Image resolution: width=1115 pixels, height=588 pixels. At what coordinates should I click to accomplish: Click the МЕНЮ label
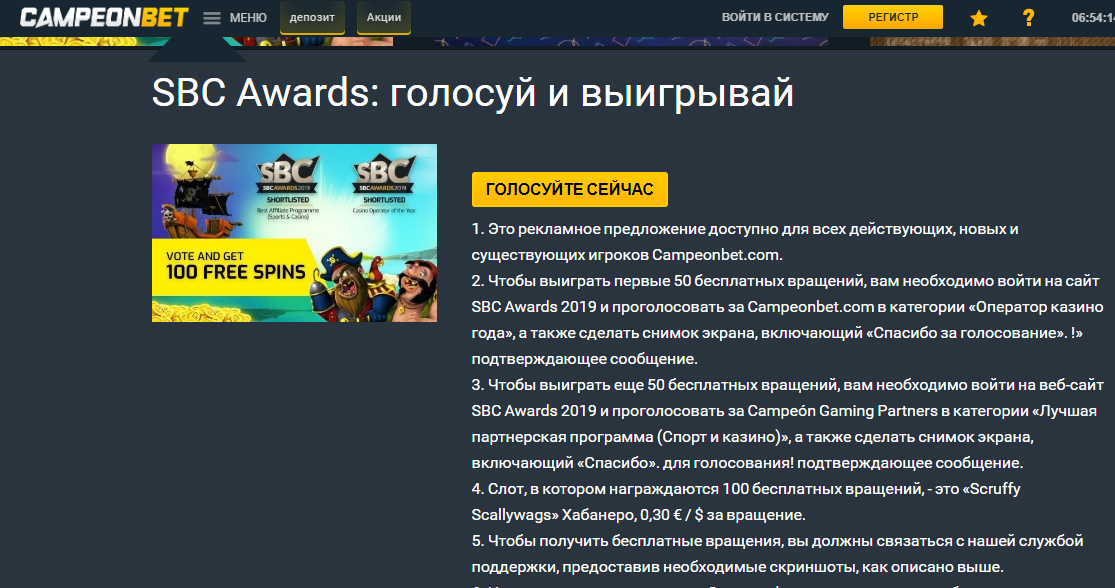[248, 18]
